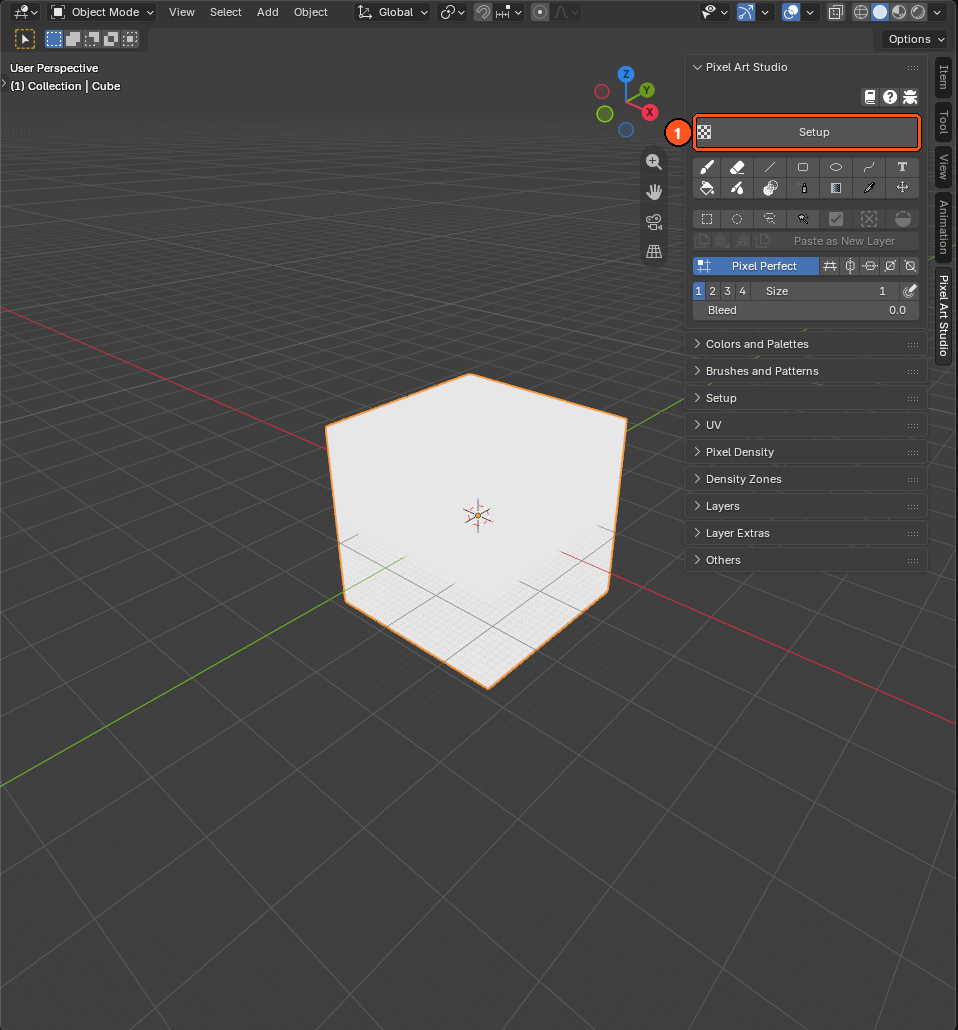
Task: Open the help question mark icon
Action: [890, 97]
